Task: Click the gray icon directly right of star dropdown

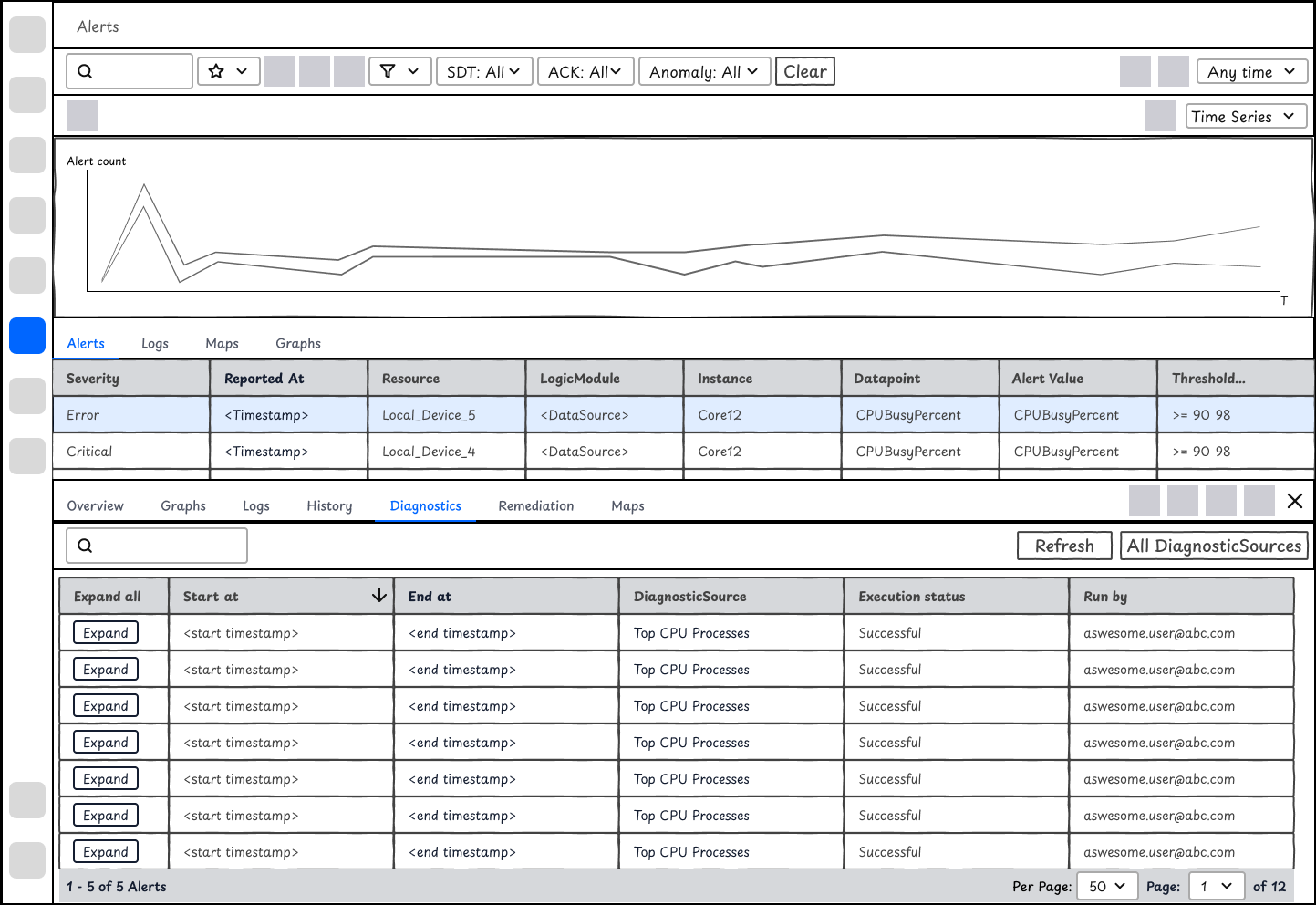Action: 280,71
